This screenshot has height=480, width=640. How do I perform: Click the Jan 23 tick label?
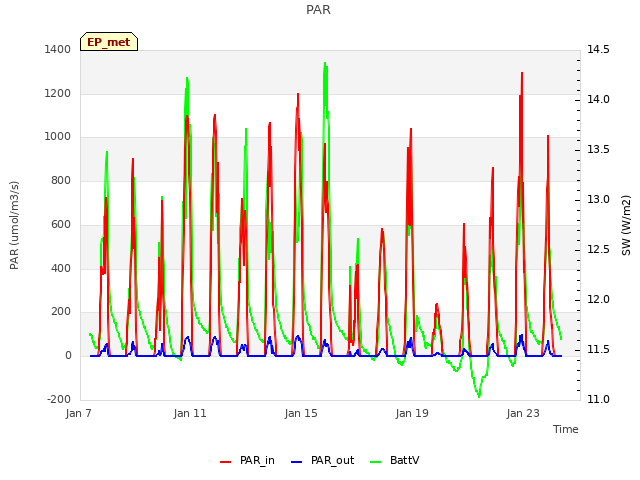tap(523, 413)
